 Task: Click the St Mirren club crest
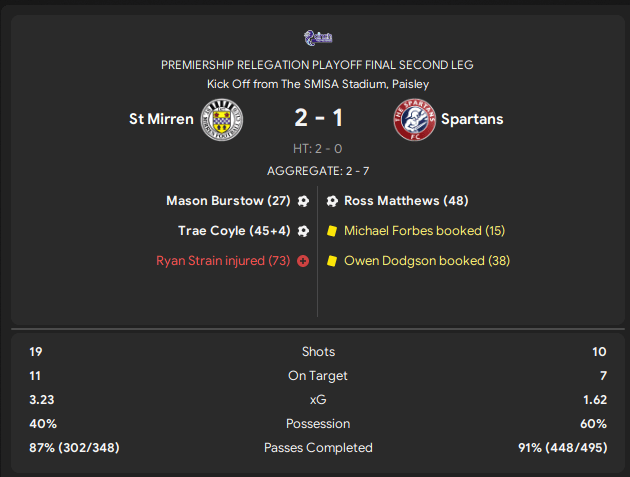(223, 120)
